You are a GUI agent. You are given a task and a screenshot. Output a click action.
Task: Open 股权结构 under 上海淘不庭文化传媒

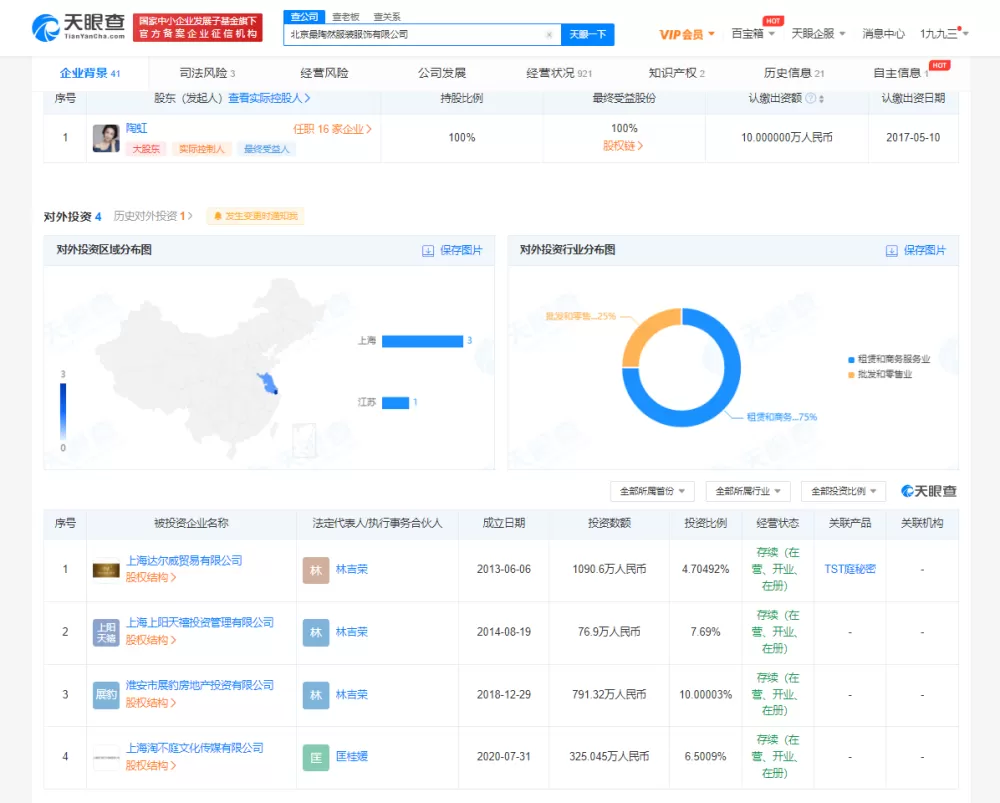(151, 765)
